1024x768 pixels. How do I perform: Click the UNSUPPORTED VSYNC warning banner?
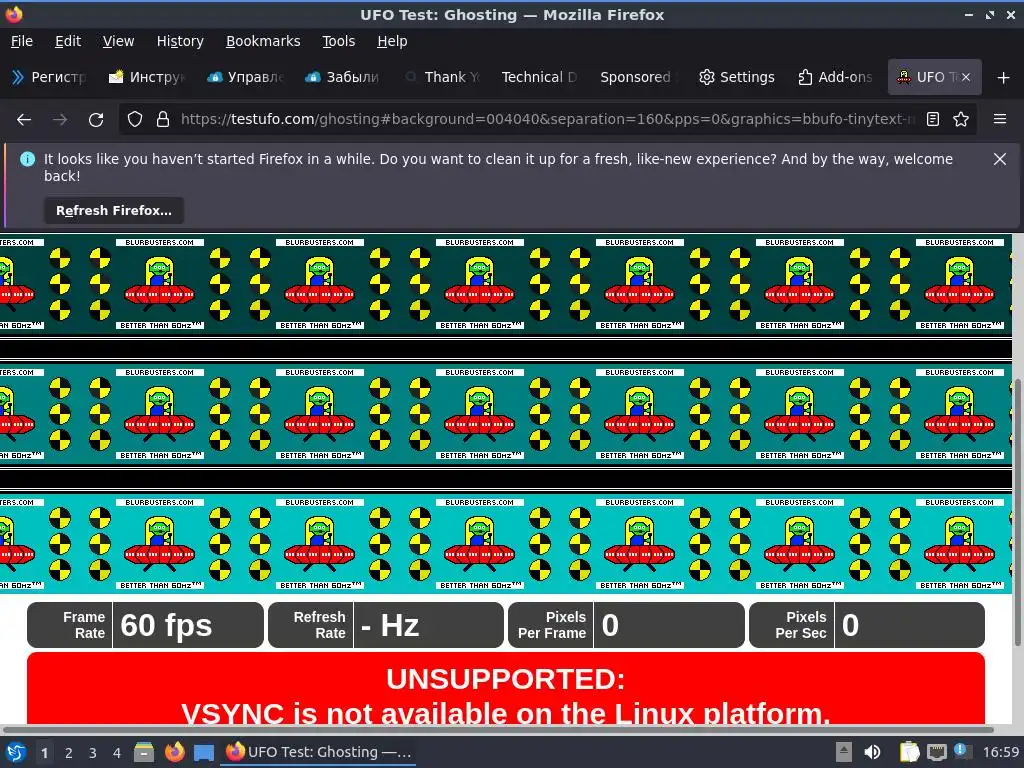[505, 688]
